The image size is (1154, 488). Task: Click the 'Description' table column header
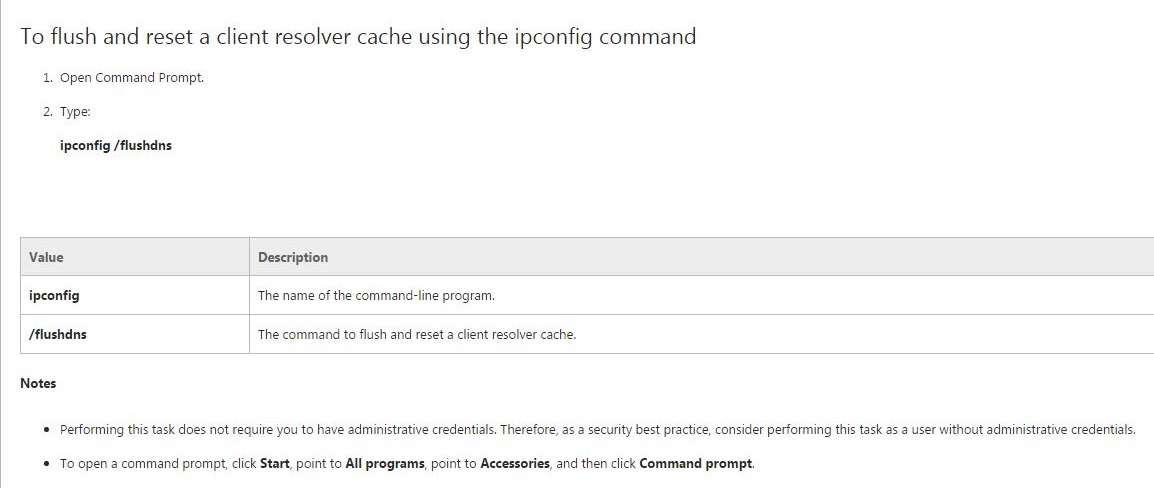pos(293,257)
